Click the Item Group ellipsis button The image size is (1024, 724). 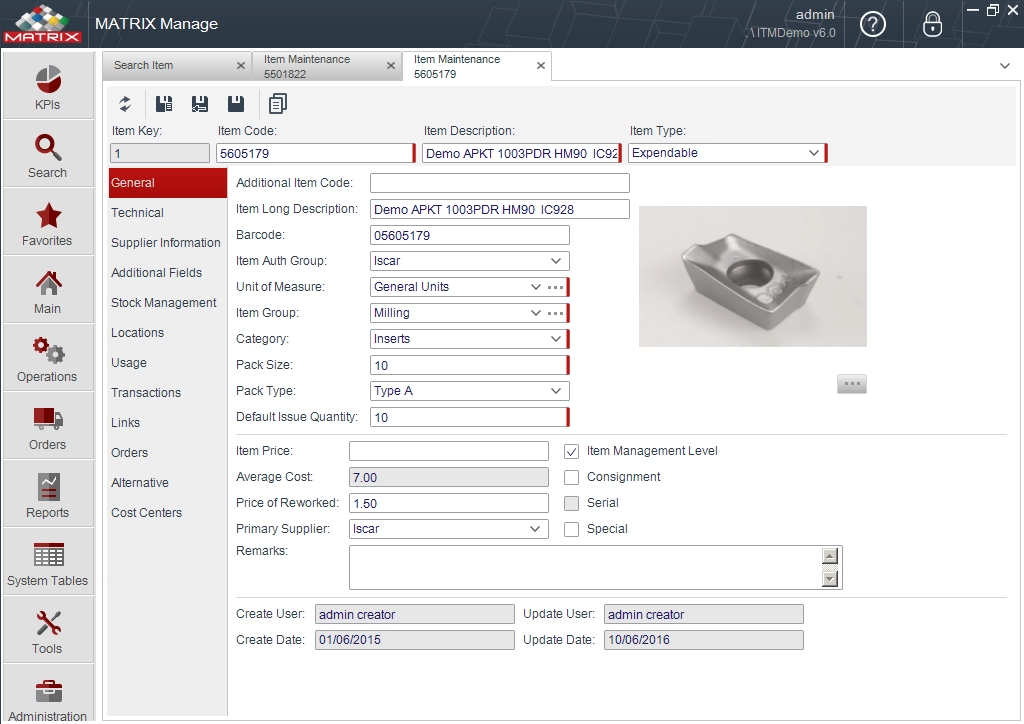[x=556, y=313]
